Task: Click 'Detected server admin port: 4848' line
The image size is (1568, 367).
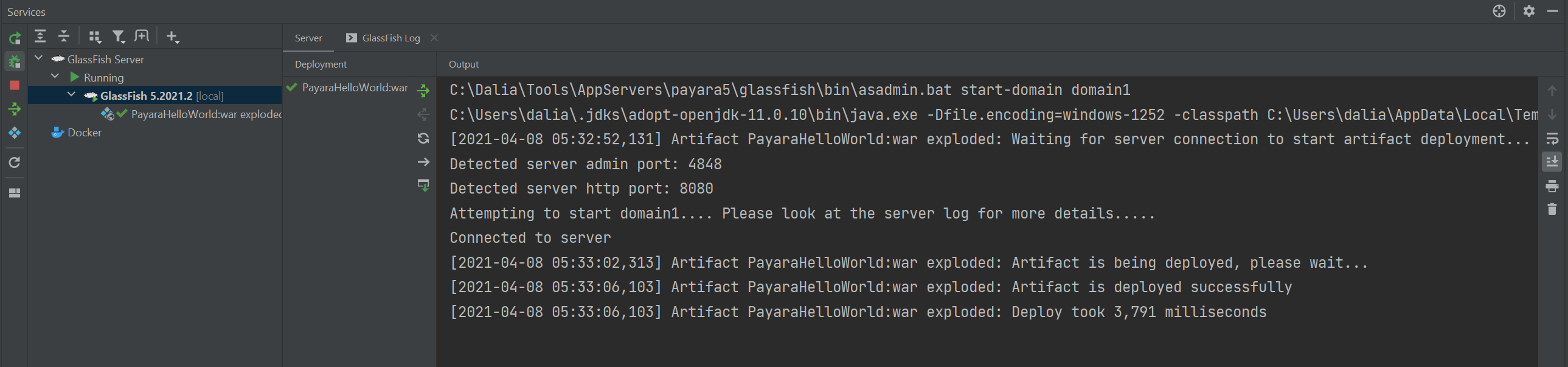Action: pos(586,164)
